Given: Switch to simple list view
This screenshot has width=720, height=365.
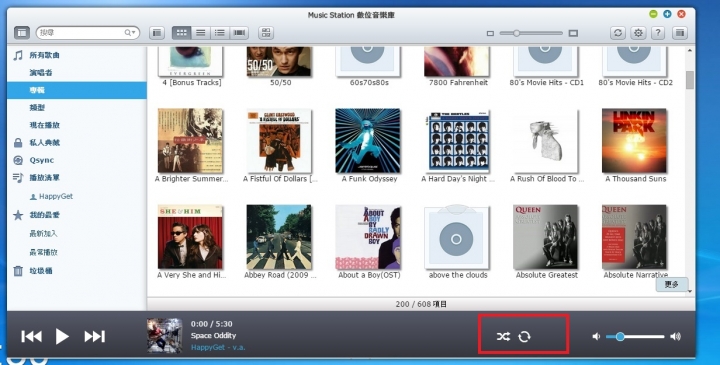Looking at the screenshot, I should tap(201, 33).
